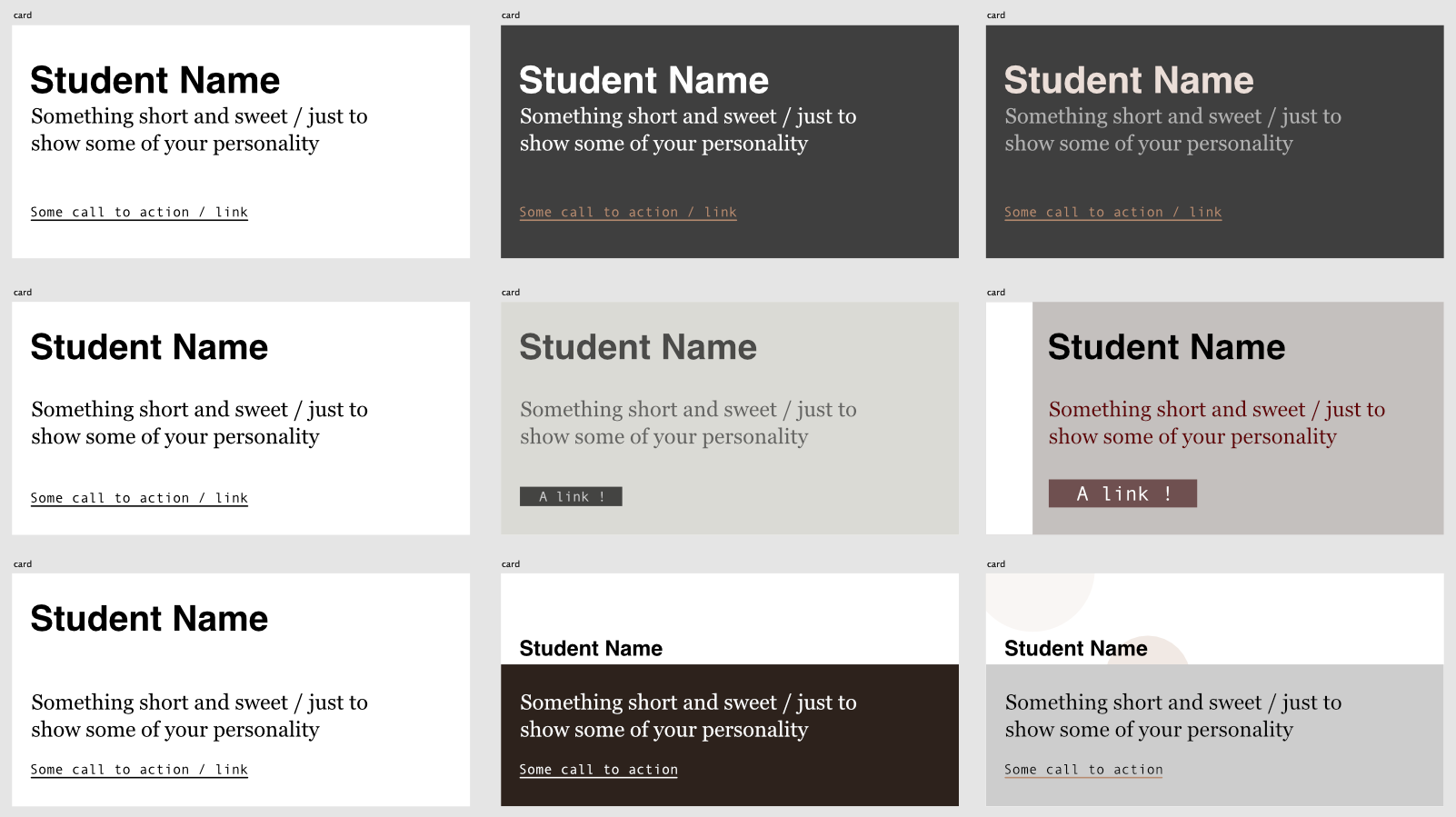Follow orange link on dark card with pinkish heading

click(x=1113, y=213)
